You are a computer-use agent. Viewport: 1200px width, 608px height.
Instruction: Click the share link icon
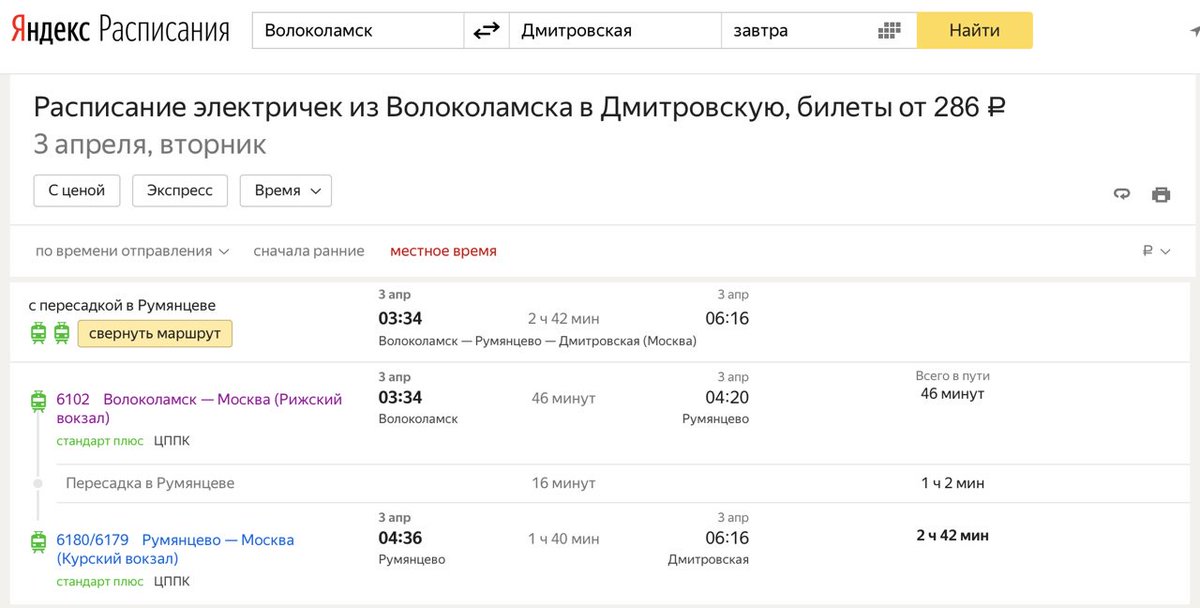tap(1122, 194)
